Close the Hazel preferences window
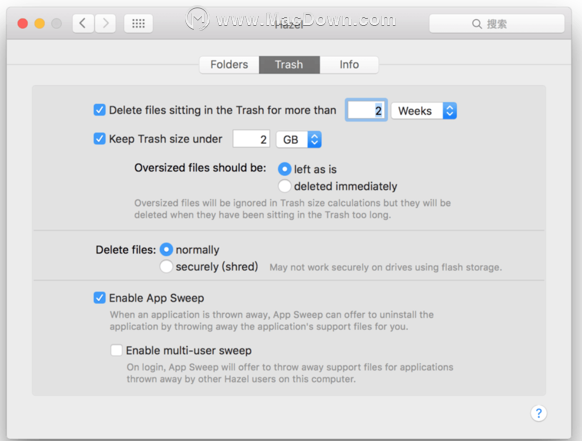Image resolution: width=582 pixels, height=441 pixels. point(23,24)
